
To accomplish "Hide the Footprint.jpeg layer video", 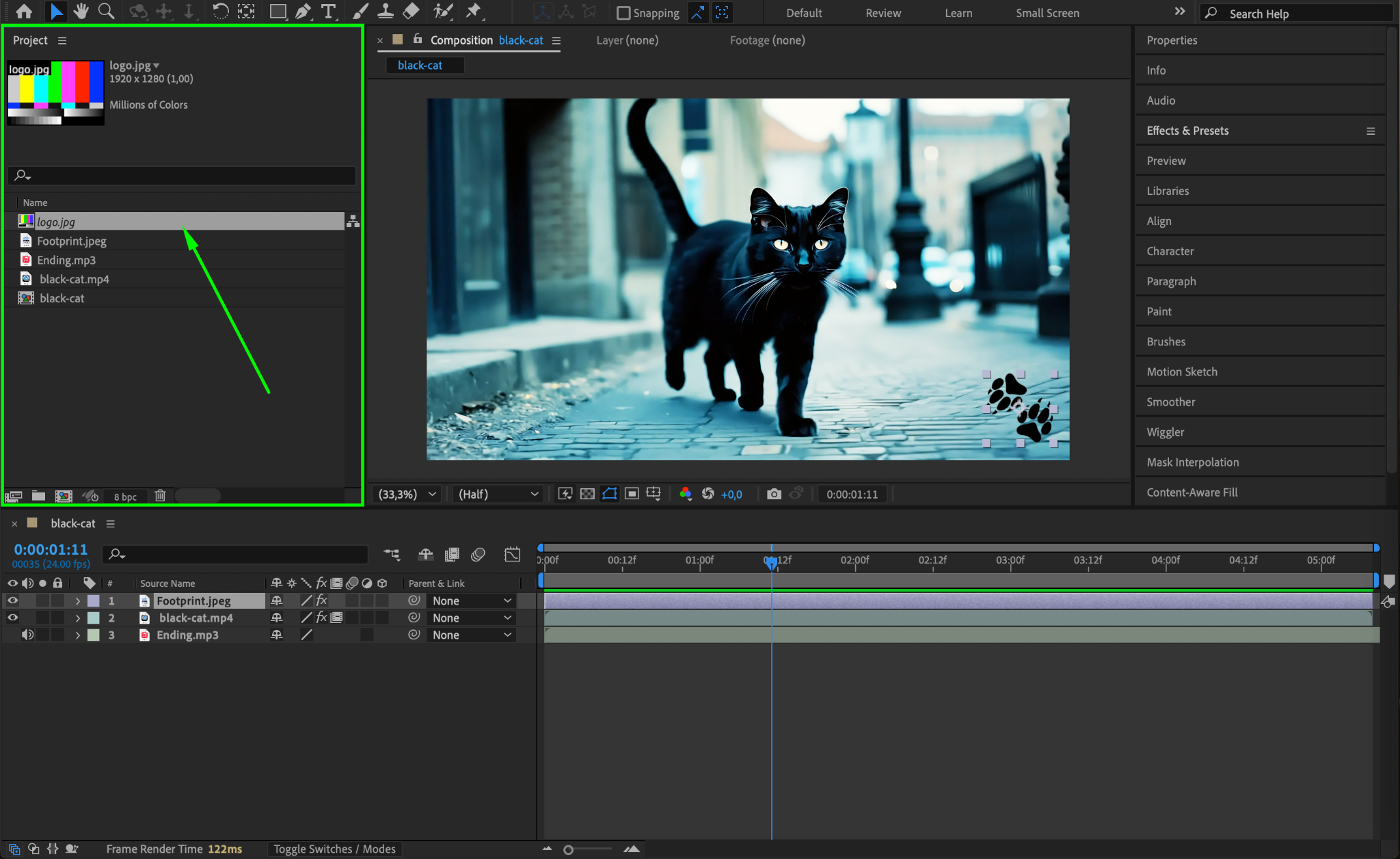I will click(x=12, y=600).
